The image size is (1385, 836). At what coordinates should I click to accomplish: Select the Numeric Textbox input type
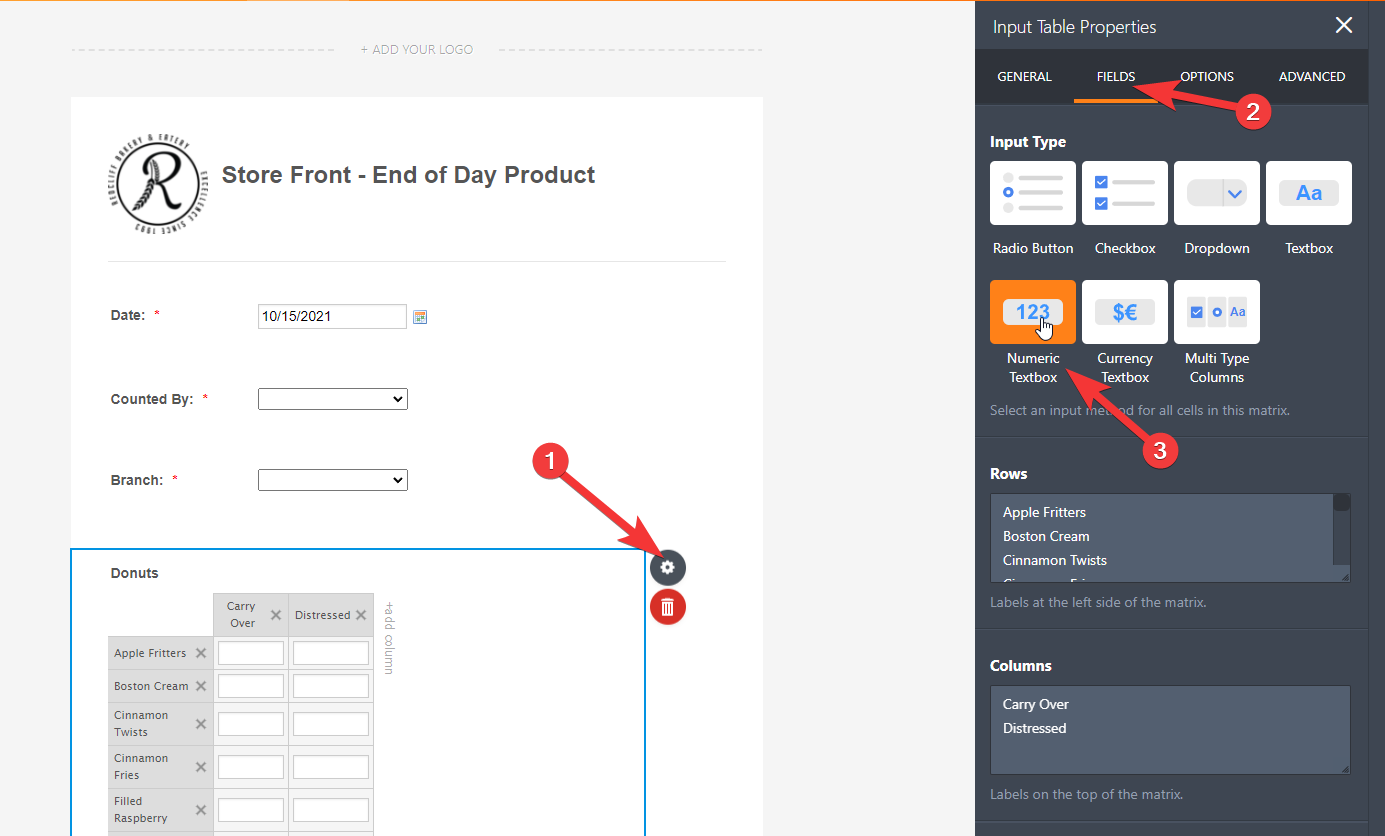1033,313
